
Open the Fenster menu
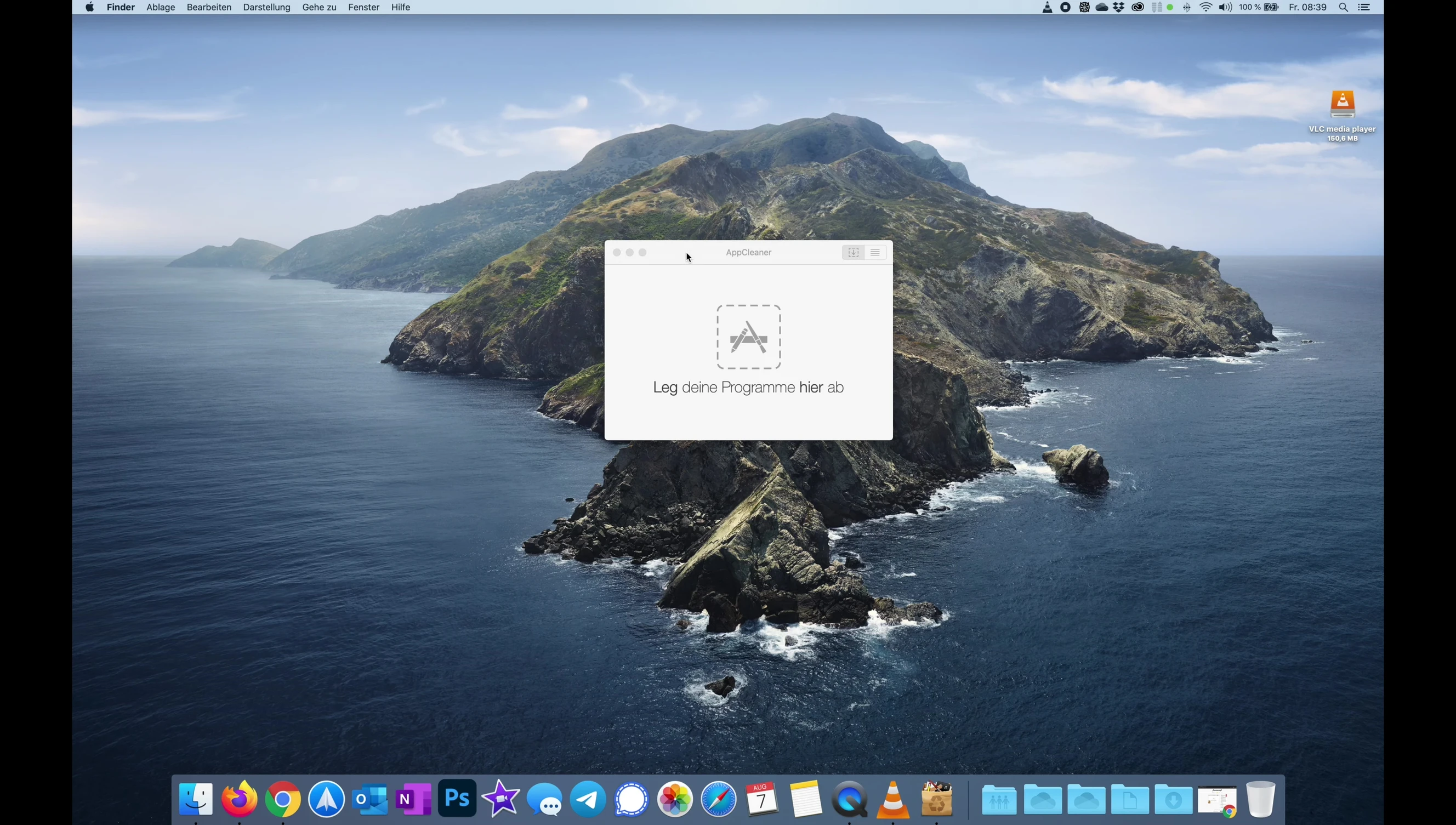point(363,7)
